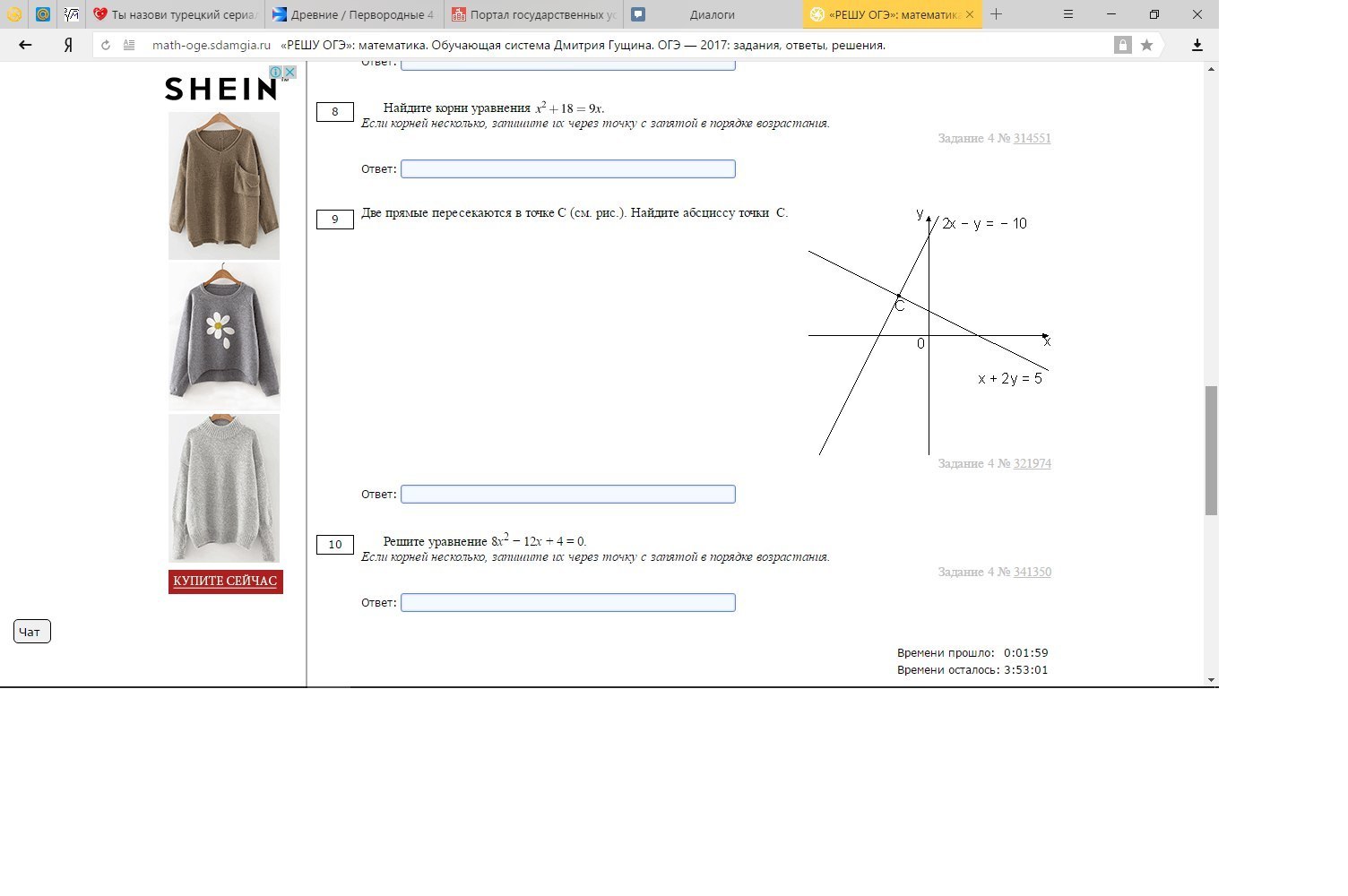The height and width of the screenshot is (896, 1348).
Task: Switch to the 'Ты назови турецкий сериал' tab
Action: tap(176, 14)
